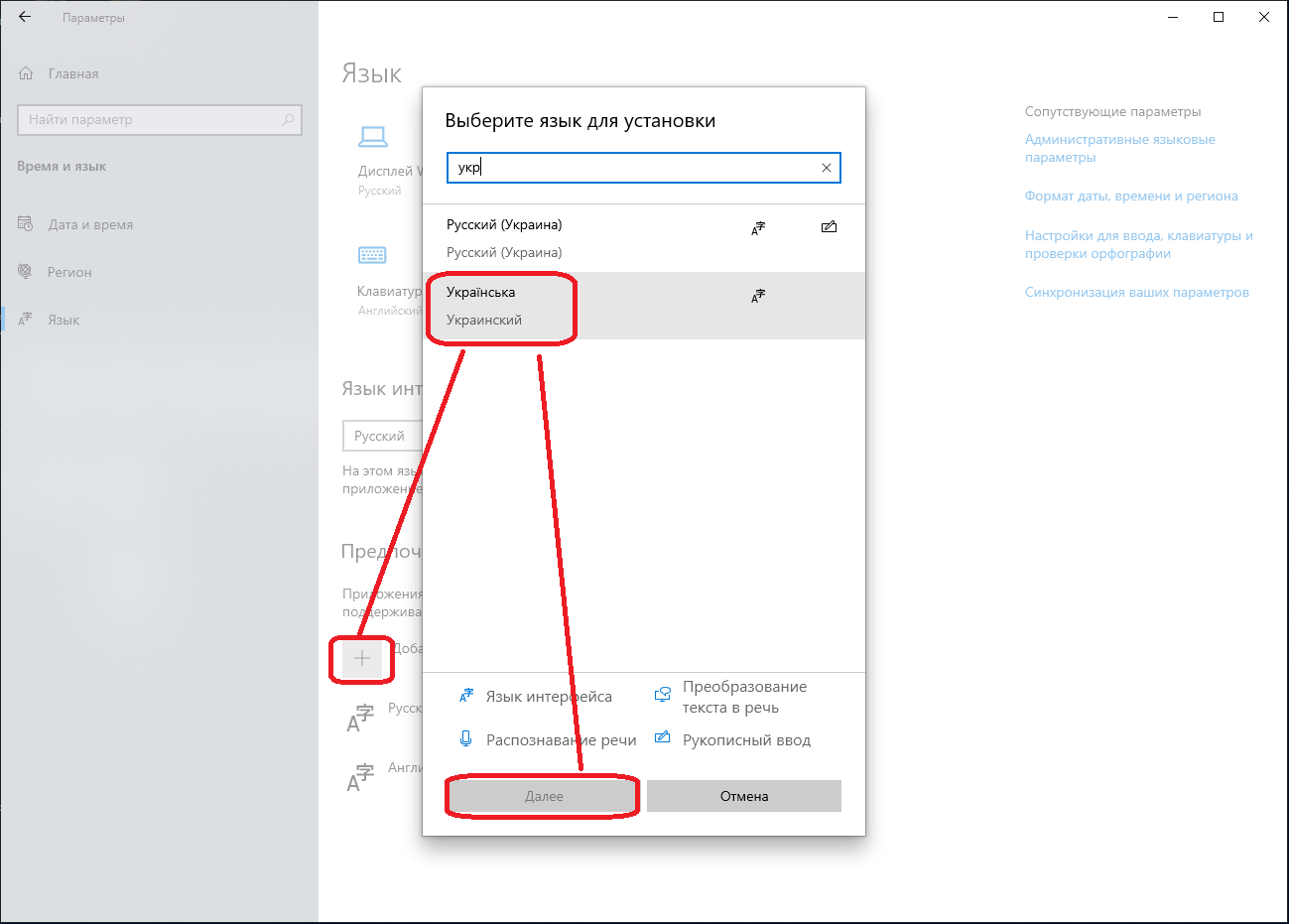
Task: Click handwriting icon in Русский (Украина) row
Action: (x=830, y=227)
